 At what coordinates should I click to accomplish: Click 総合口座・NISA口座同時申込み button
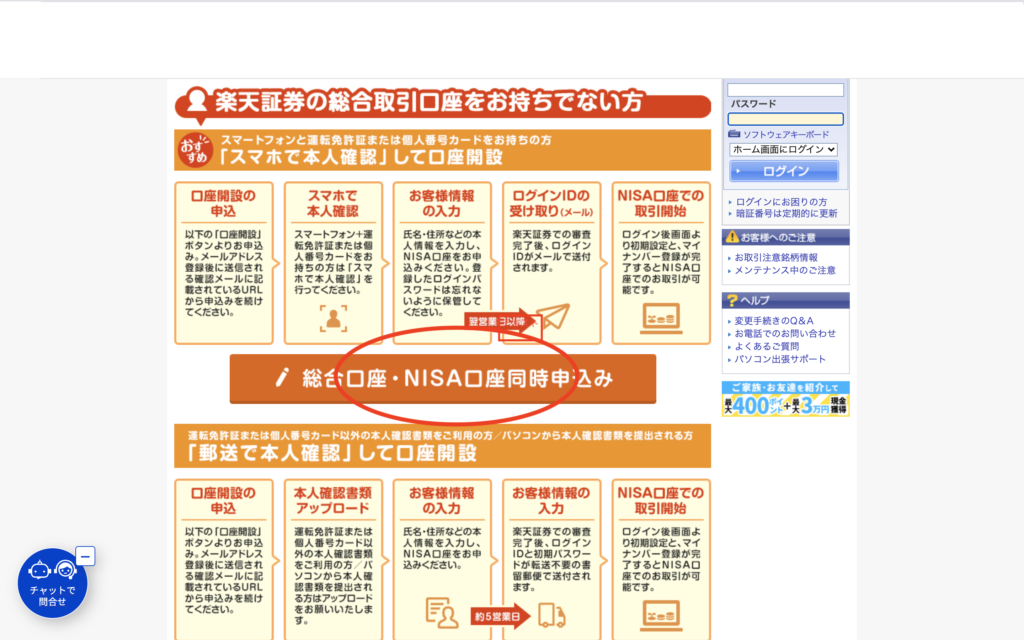point(443,379)
